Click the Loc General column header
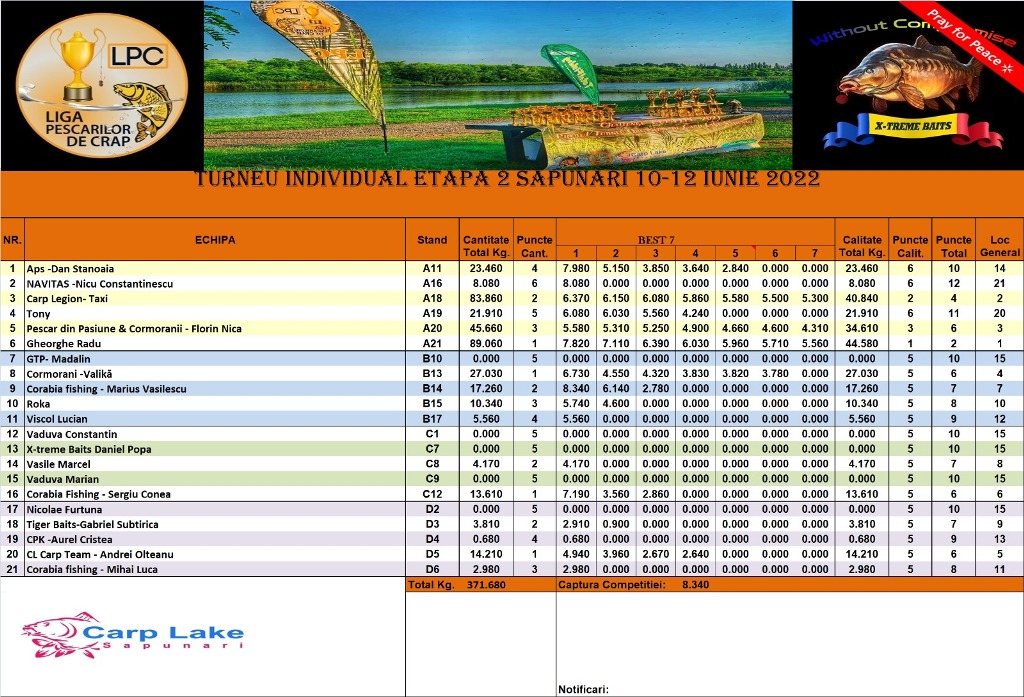Screen dimensions: 1024x697 pos(999,246)
